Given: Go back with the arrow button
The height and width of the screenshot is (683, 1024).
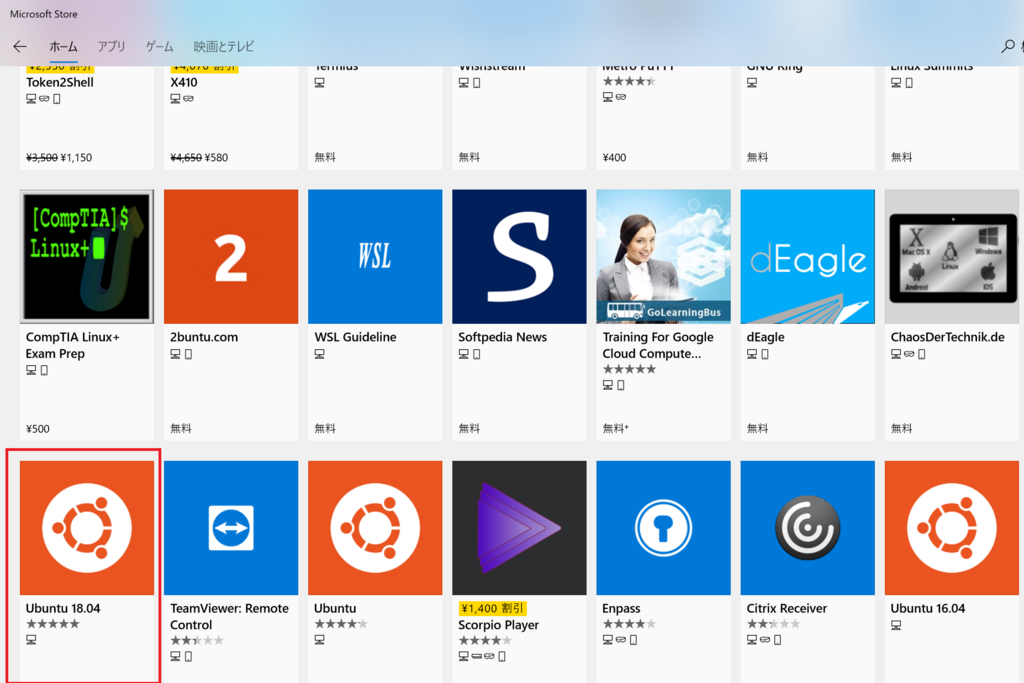Looking at the screenshot, I should point(20,46).
